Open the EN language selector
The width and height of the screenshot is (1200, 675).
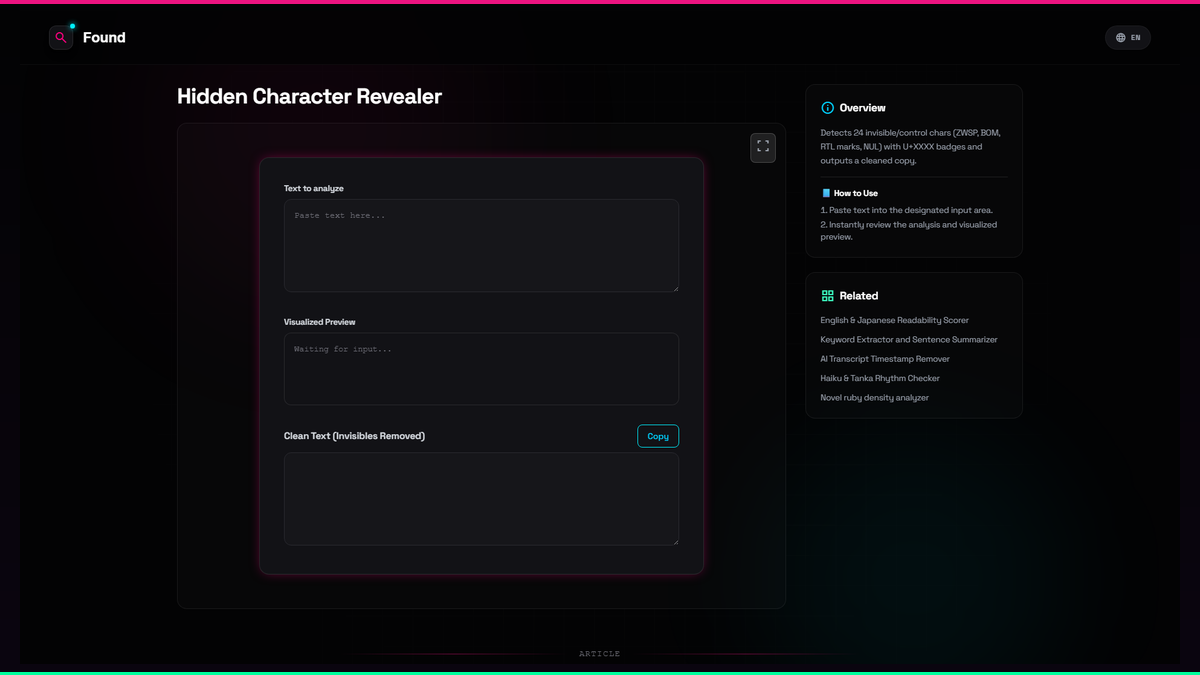click(x=1128, y=38)
